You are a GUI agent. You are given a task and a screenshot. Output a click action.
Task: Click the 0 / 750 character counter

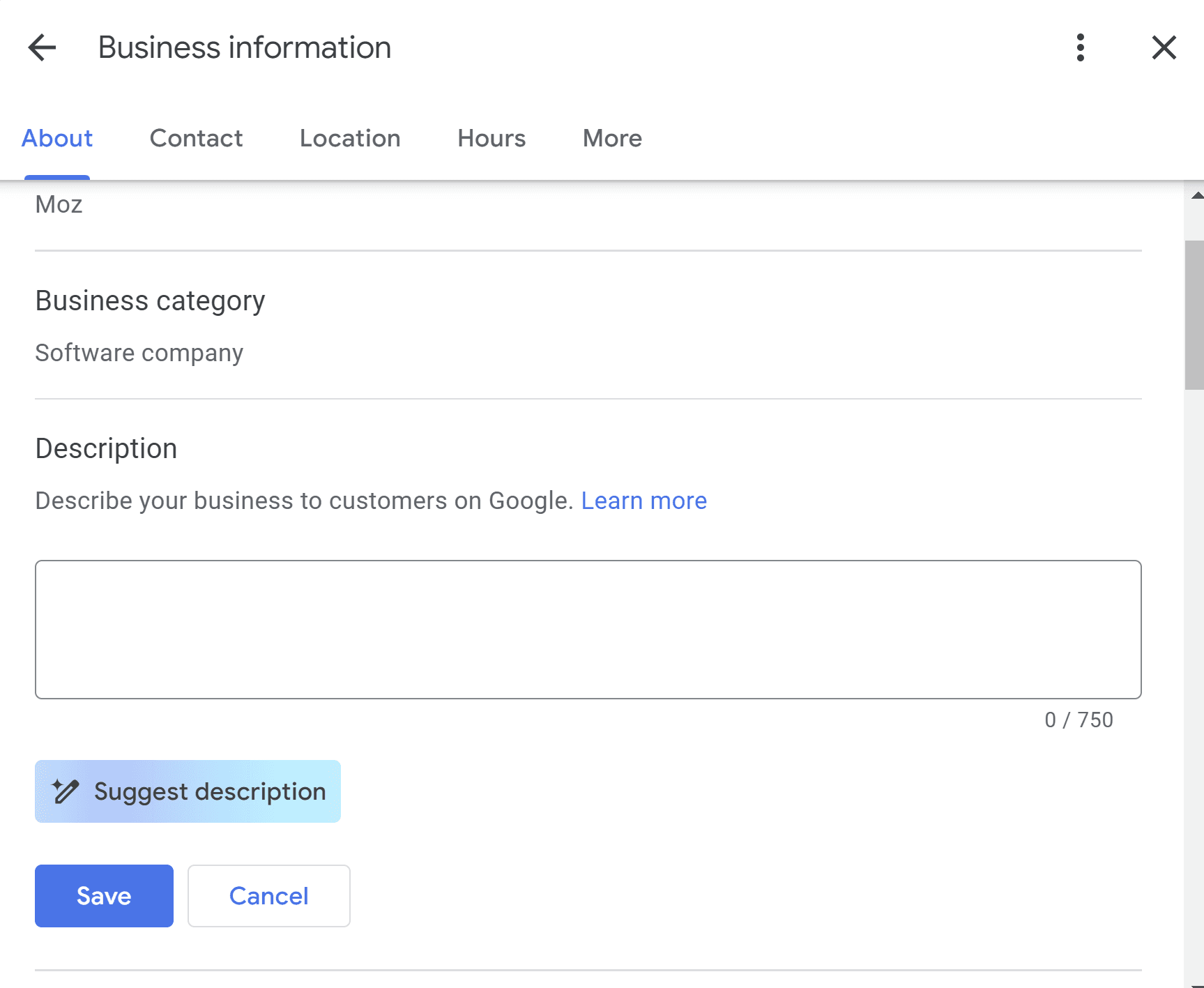click(x=1078, y=720)
